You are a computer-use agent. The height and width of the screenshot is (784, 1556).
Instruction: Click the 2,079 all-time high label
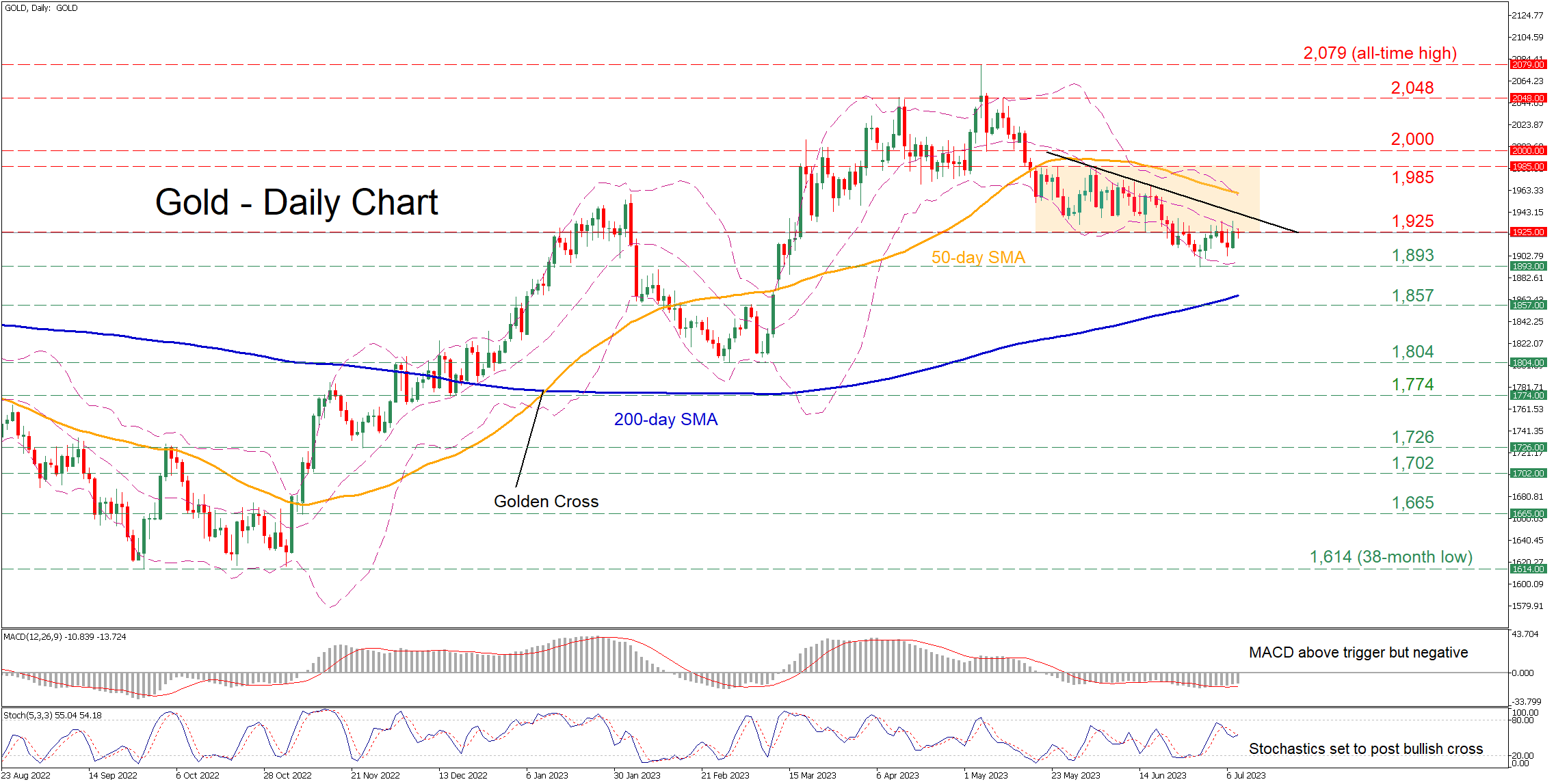[1380, 53]
